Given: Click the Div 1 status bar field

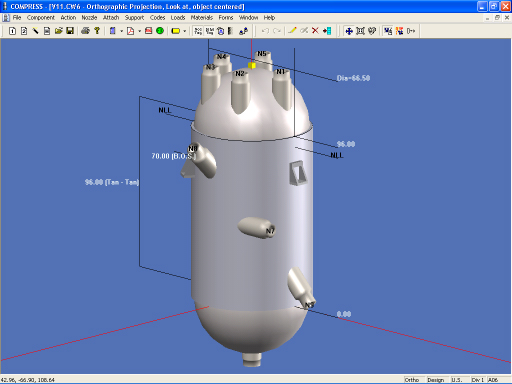Looking at the screenshot, I should click(478, 380).
